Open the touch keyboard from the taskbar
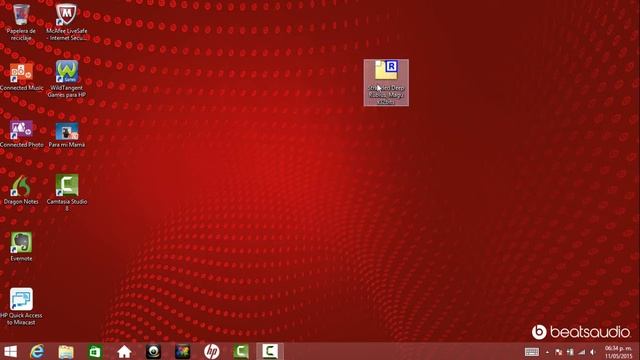Image resolution: width=640 pixels, height=360 pixels. [x=531, y=352]
